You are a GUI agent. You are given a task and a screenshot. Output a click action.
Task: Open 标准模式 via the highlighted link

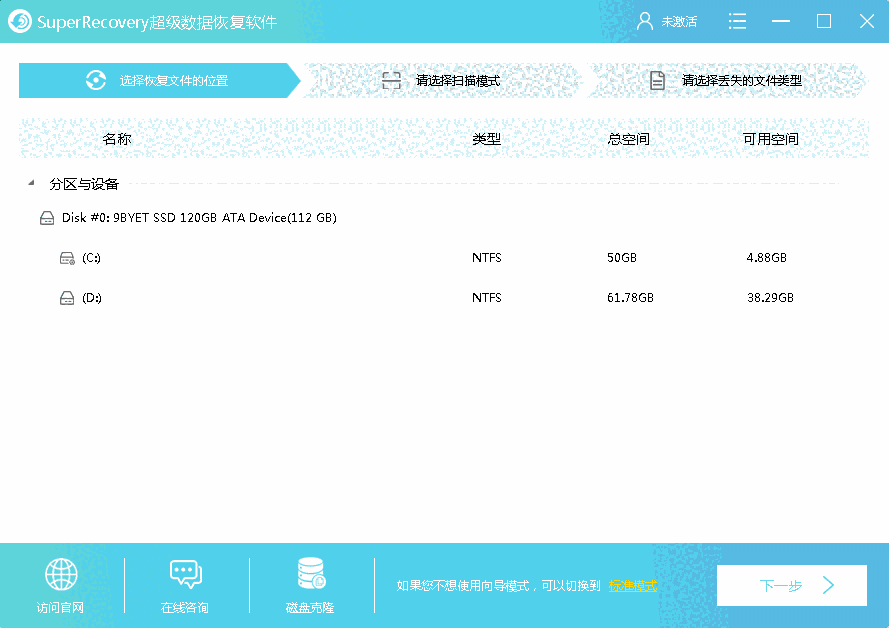[x=631, y=585]
